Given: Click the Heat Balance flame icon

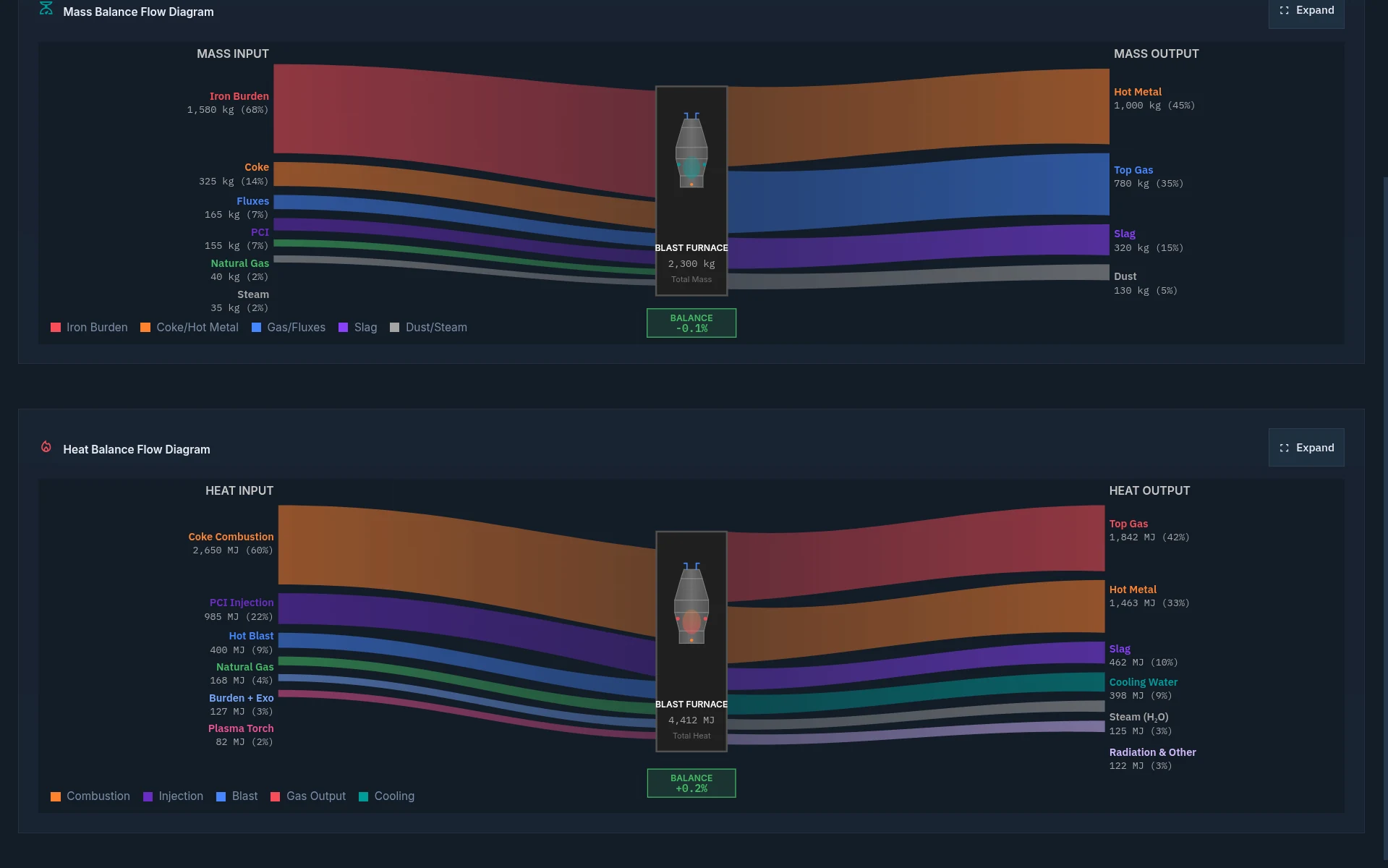Looking at the screenshot, I should pos(46,446).
